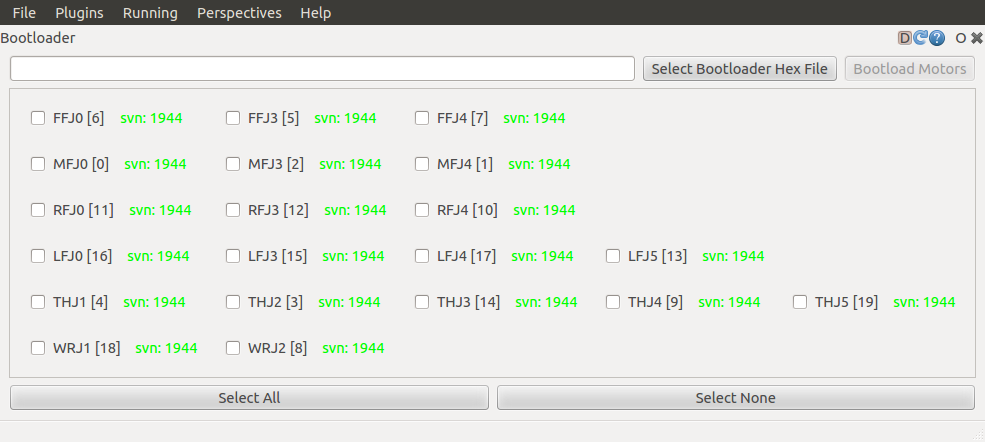Click svn: 1944 label beside LFJ5 [13]
Screen dimensions: 985x442
734,256
